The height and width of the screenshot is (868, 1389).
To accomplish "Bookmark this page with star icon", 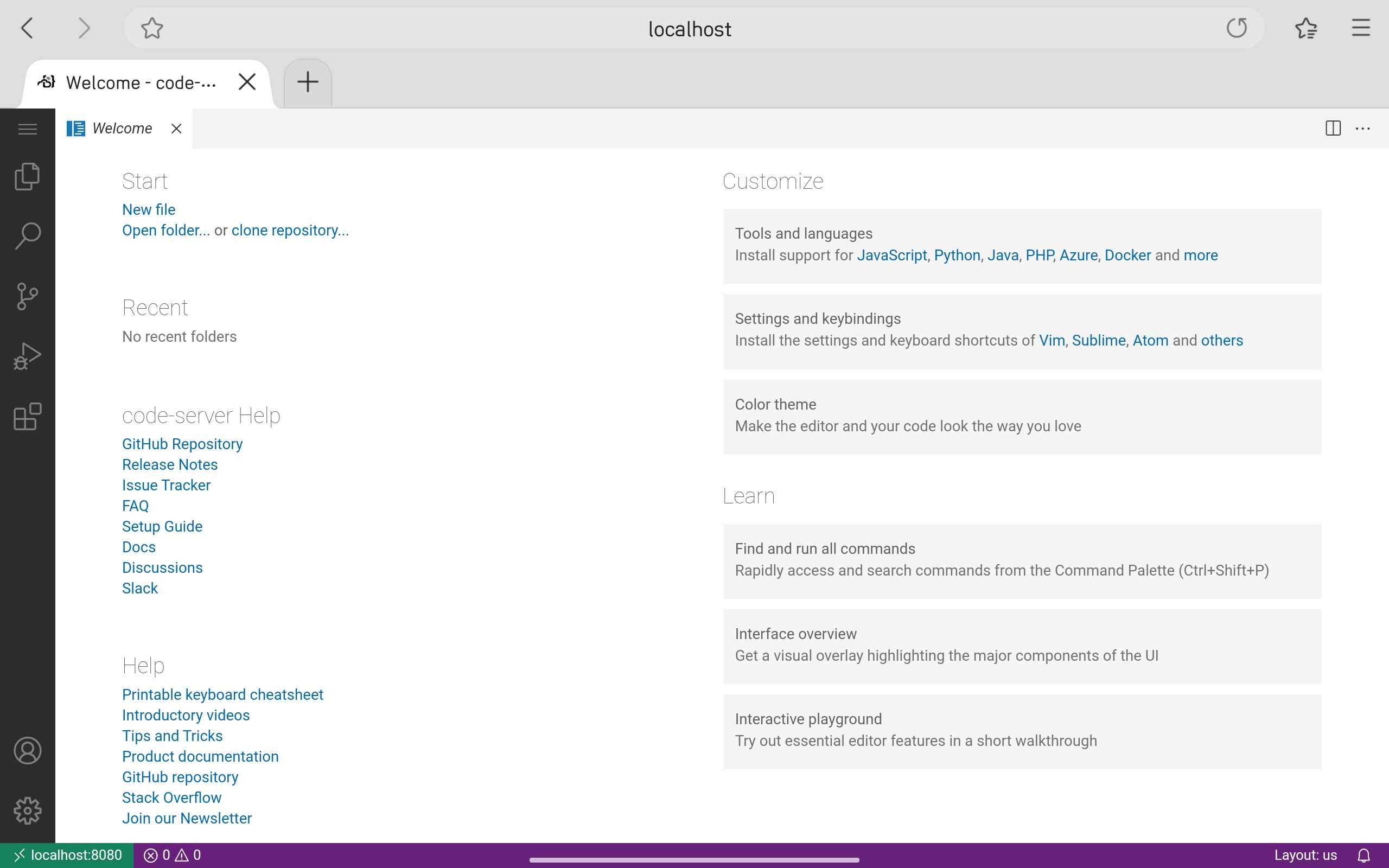I will pyautogui.click(x=152, y=28).
